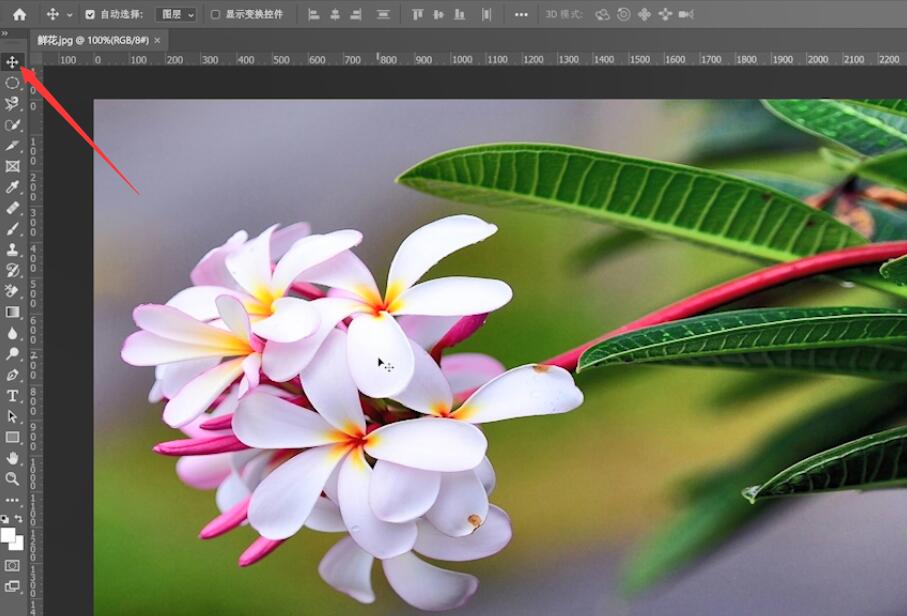The height and width of the screenshot is (616, 907).
Task: Align right edges
Action: pyautogui.click(x=356, y=14)
